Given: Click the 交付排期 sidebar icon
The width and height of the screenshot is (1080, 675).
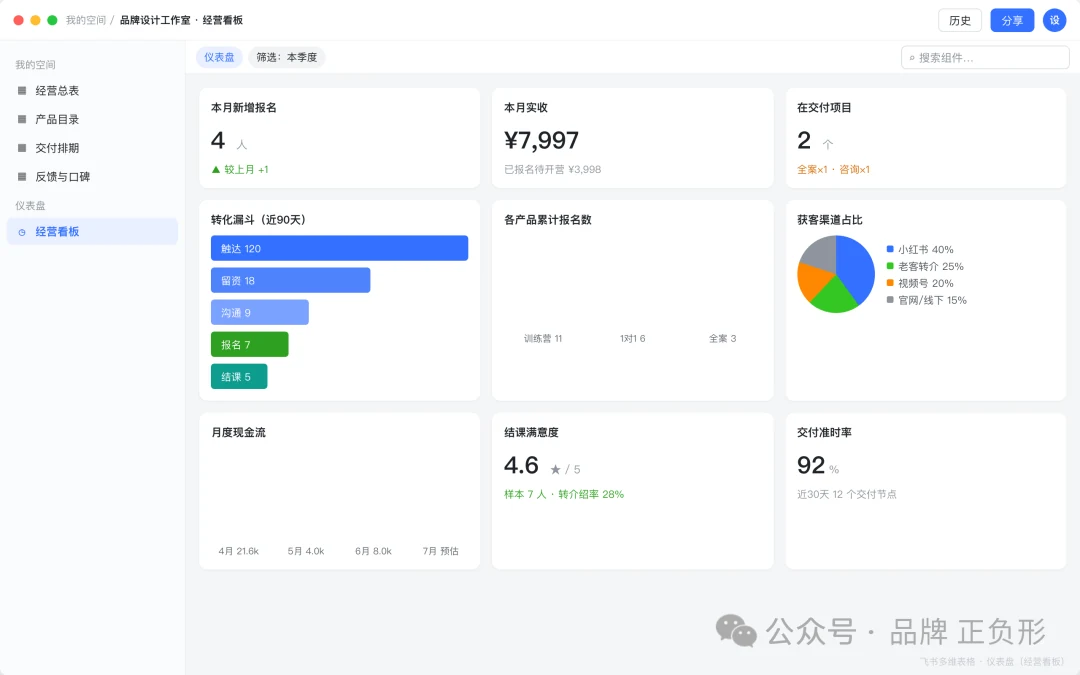Looking at the screenshot, I should point(22,148).
